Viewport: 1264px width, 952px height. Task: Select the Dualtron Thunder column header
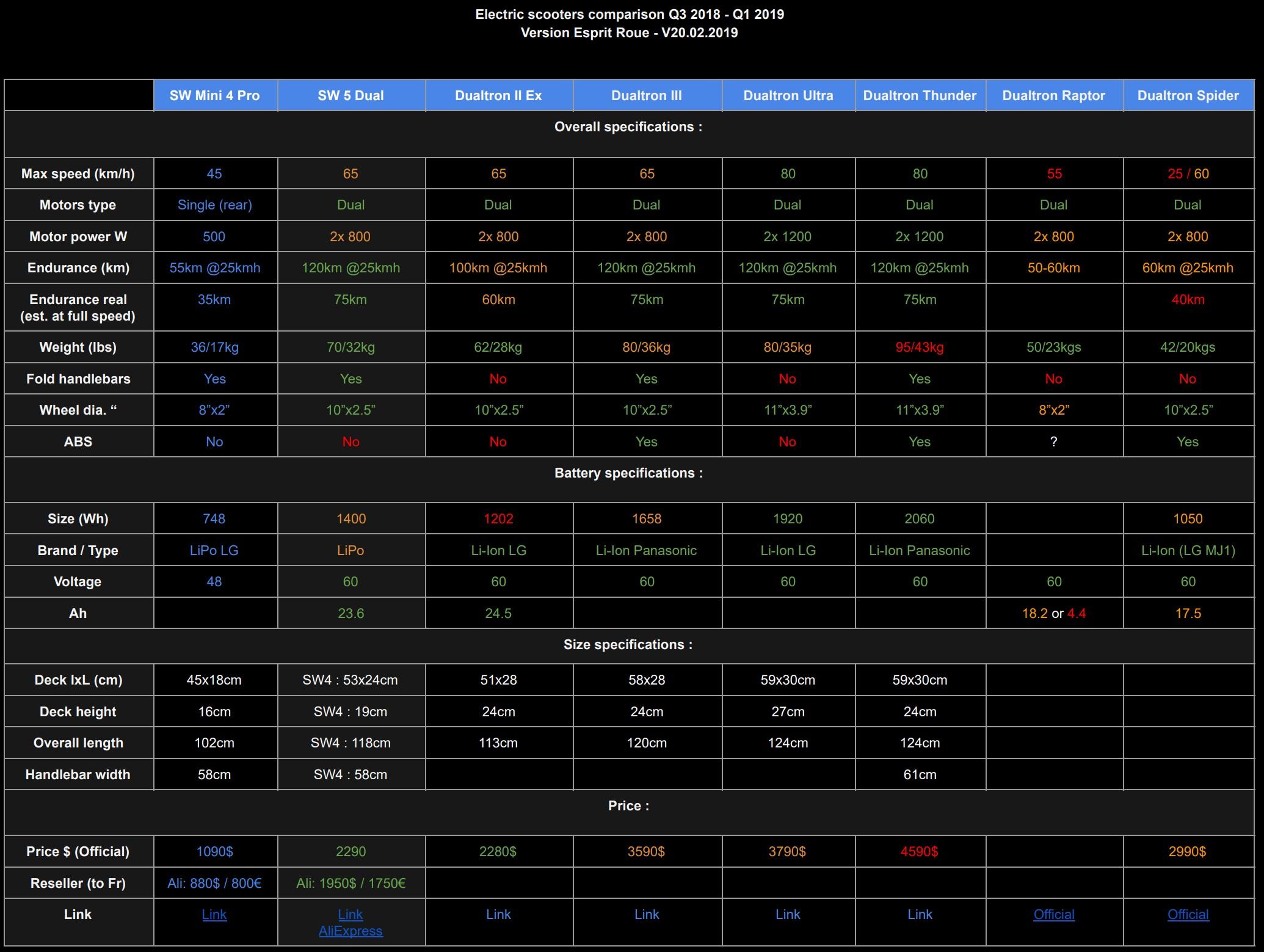[x=920, y=95]
